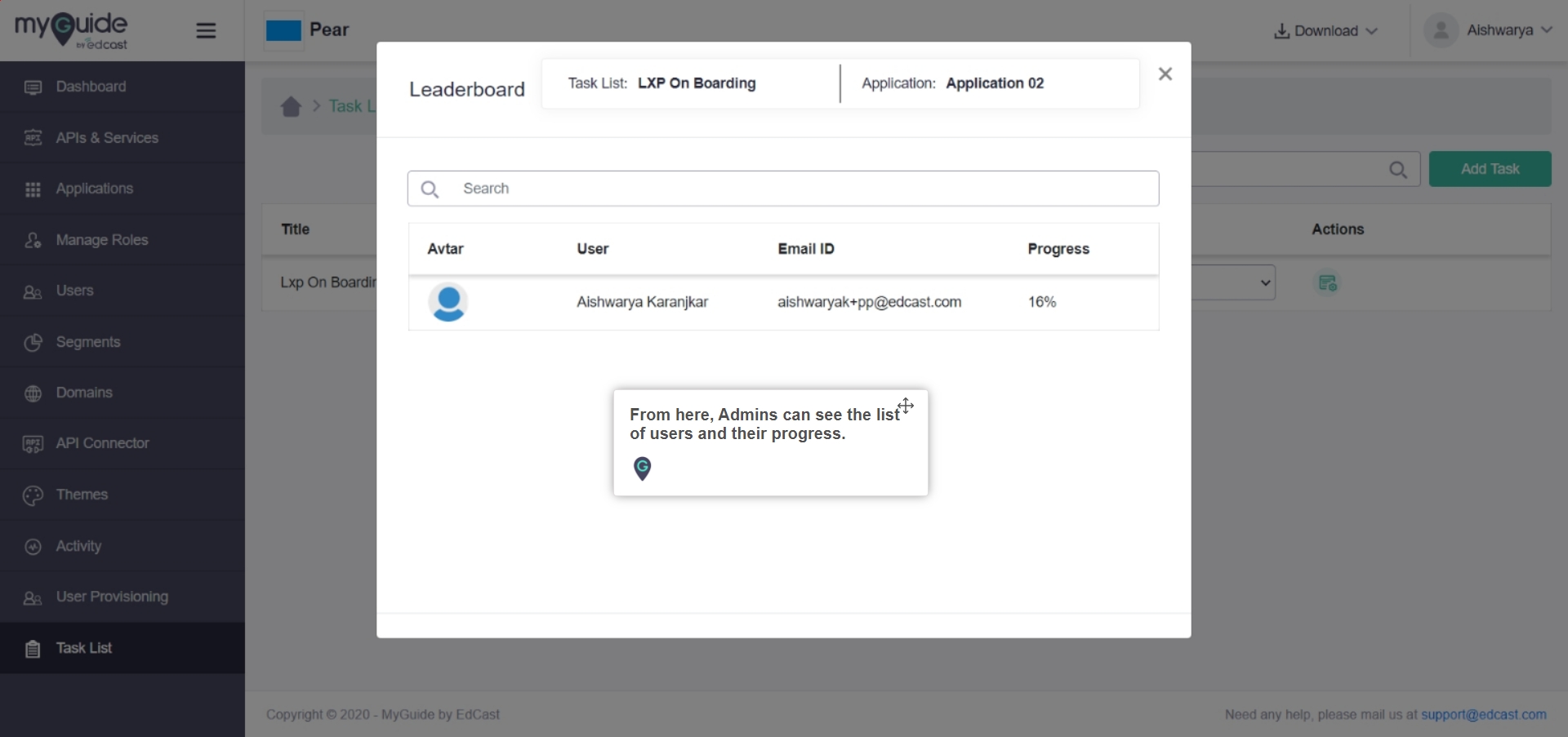Viewport: 1568px width, 737px height.
Task: Open Manage Roles in the sidebar
Action: coord(122,240)
